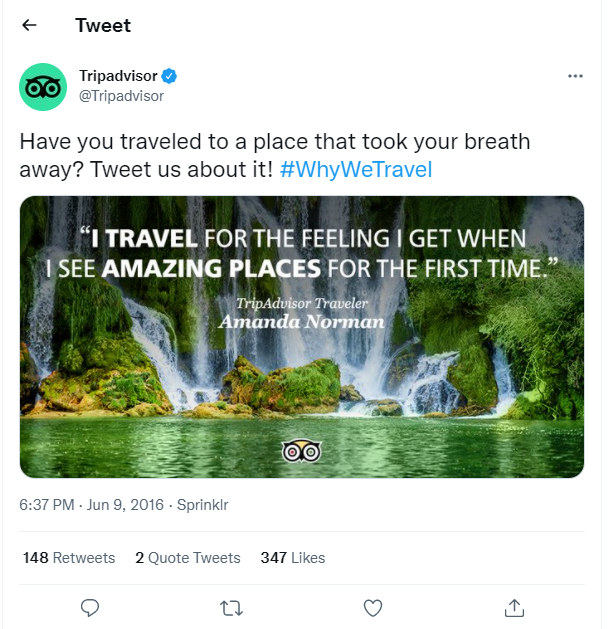View the 2 Quote Tweets list
The image size is (611, 629).
click(x=188, y=558)
